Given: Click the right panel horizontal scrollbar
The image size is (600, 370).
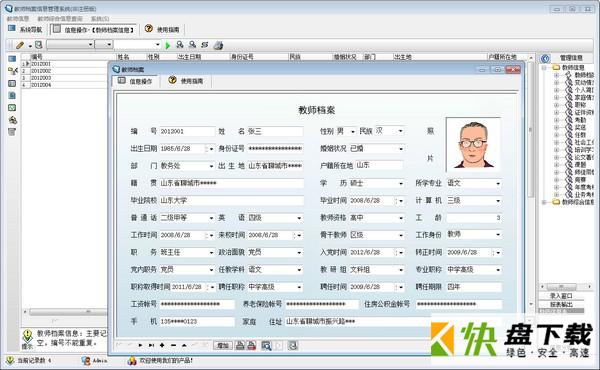Looking at the screenshot, I should pos(566,286).
